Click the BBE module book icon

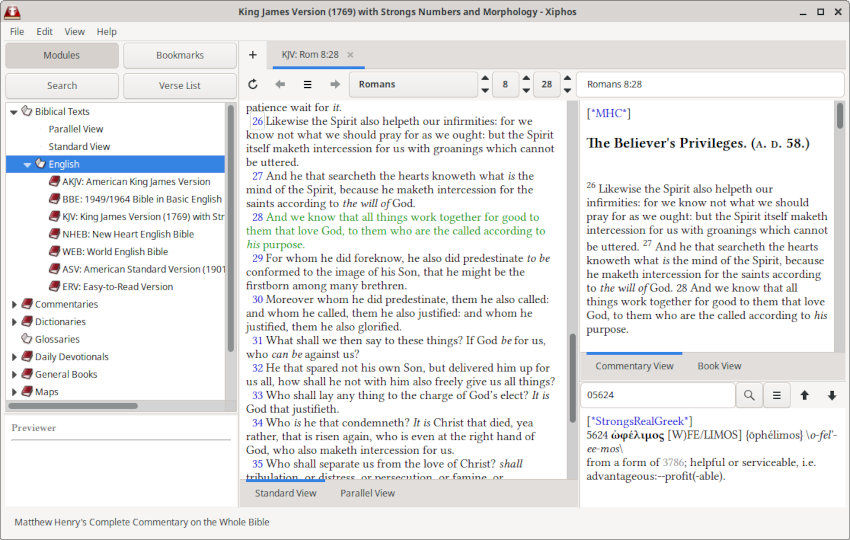(54, 199)
